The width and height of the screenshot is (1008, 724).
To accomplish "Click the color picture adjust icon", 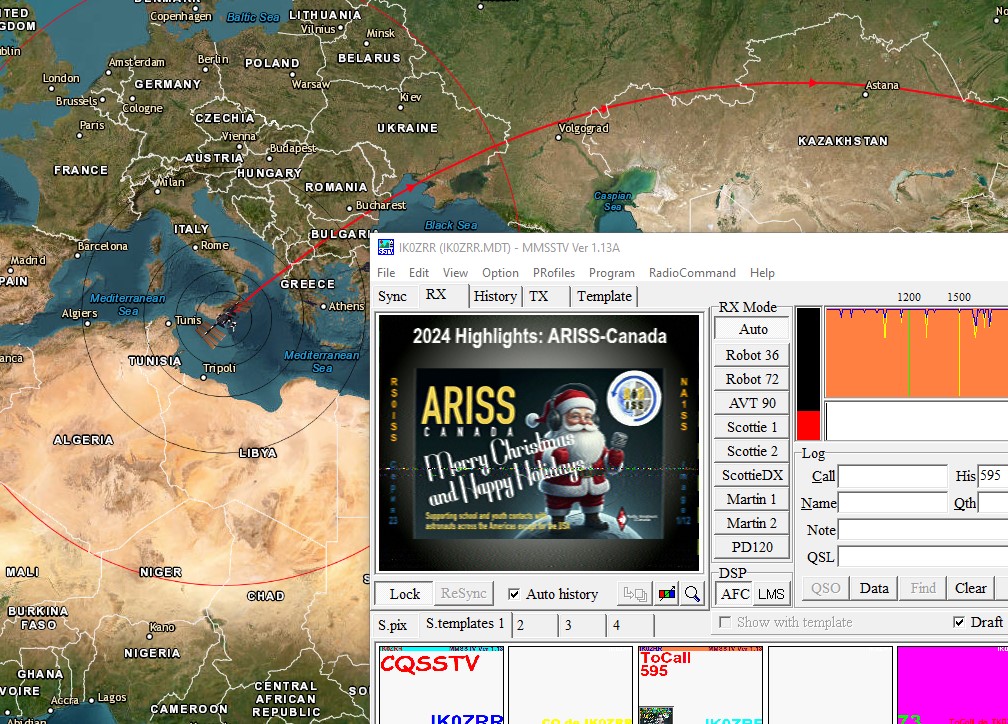I will (x=667, y=593).
